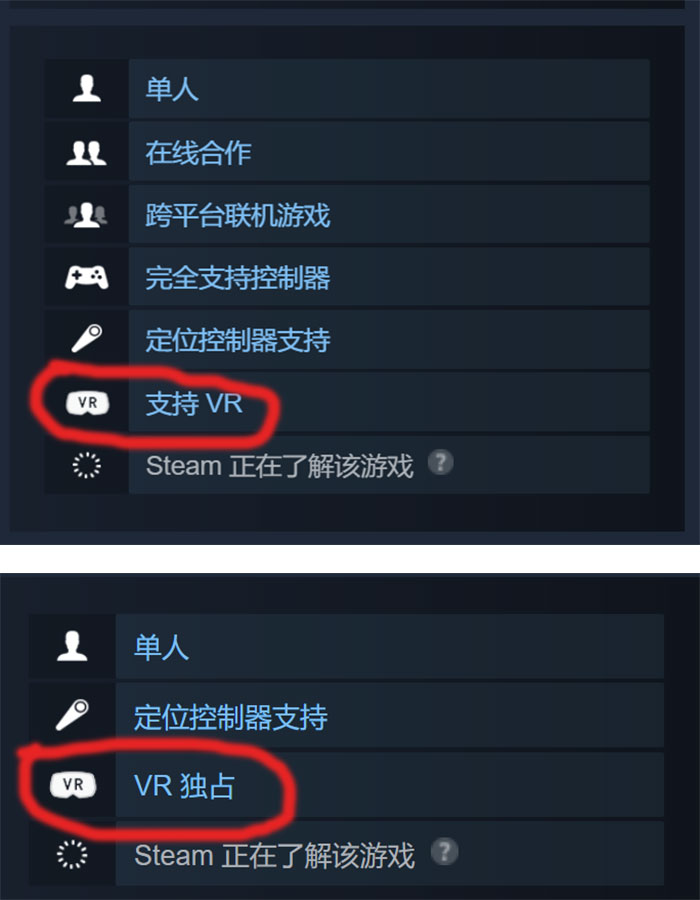Open the VR 独占 feature link
This screenshot has width=700, height=900.
point(184,785)
